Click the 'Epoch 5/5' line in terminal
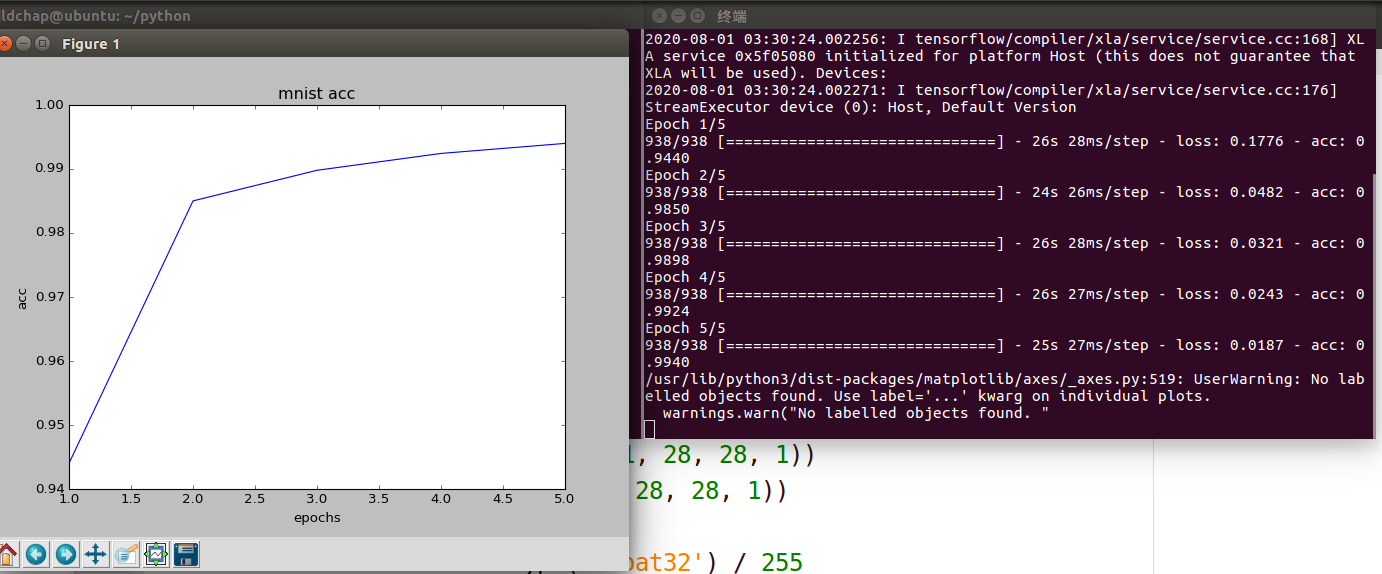 (x=685, y=328)
